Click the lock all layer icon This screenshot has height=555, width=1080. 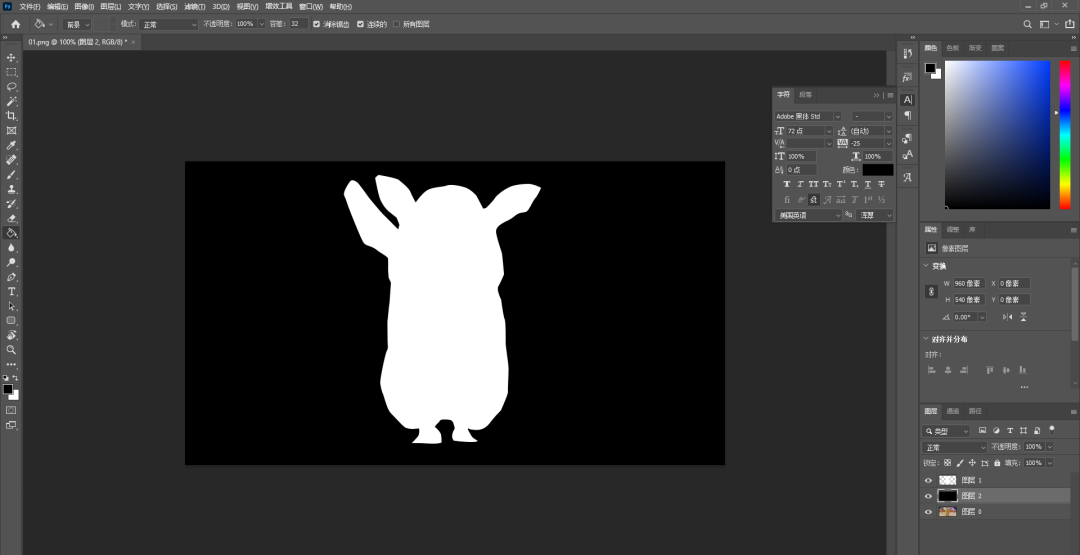point(997,463)
